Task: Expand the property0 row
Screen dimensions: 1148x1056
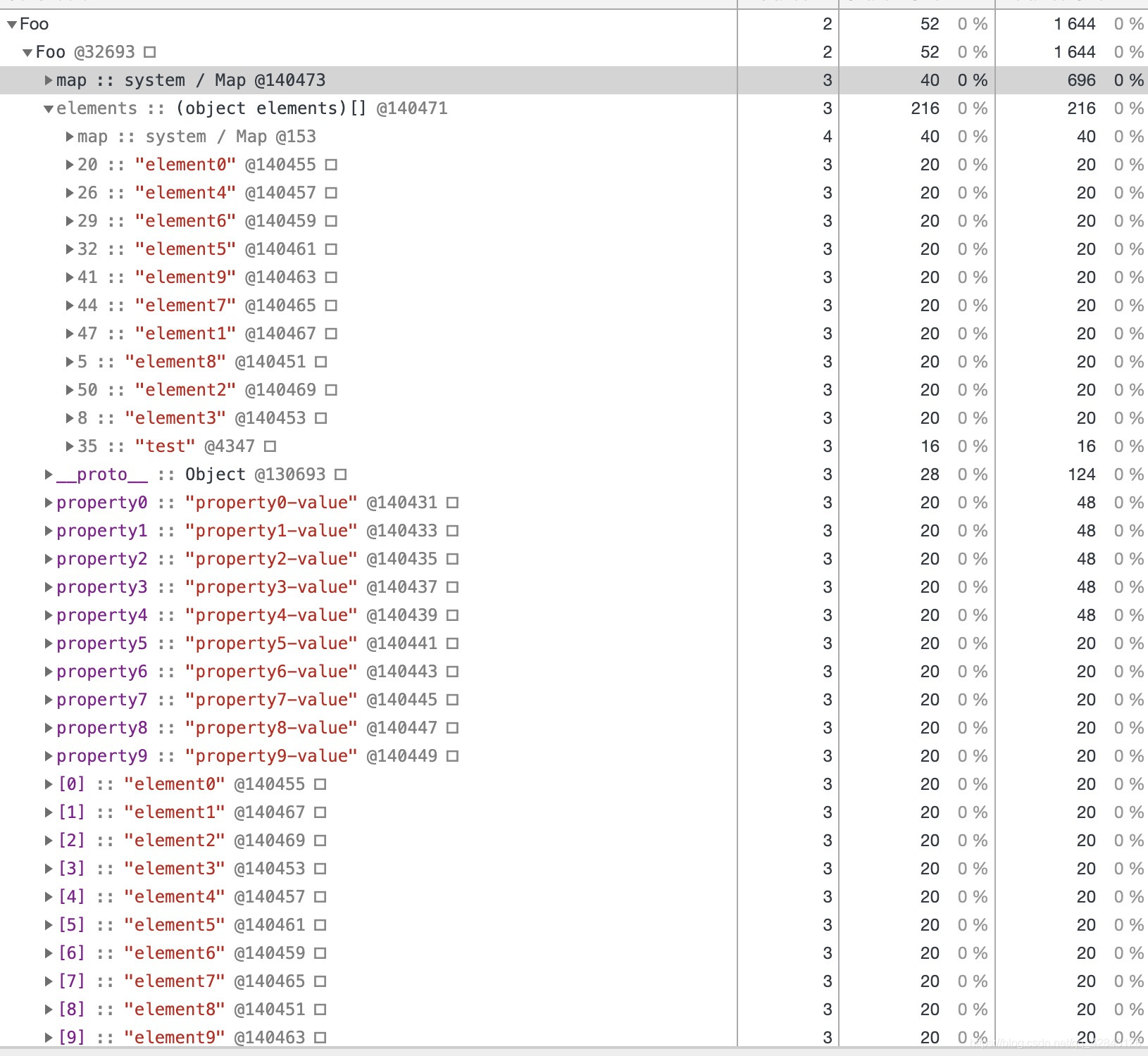Action: point(49,503)
